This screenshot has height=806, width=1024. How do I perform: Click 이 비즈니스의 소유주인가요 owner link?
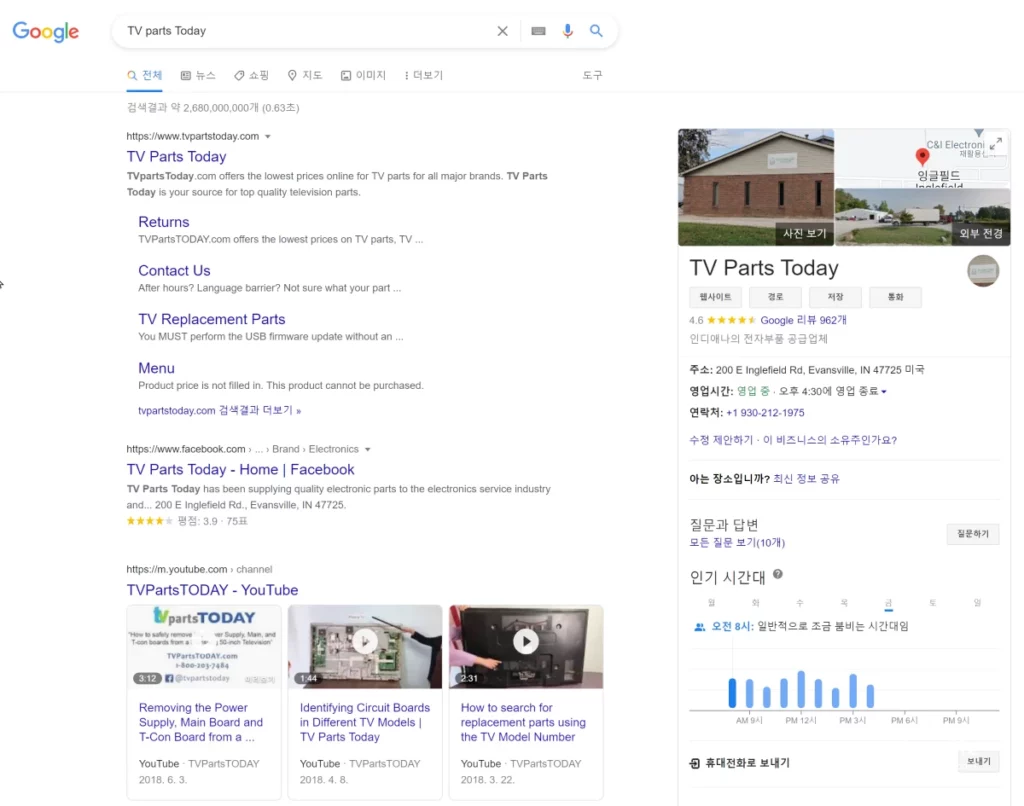coord(830,440)
